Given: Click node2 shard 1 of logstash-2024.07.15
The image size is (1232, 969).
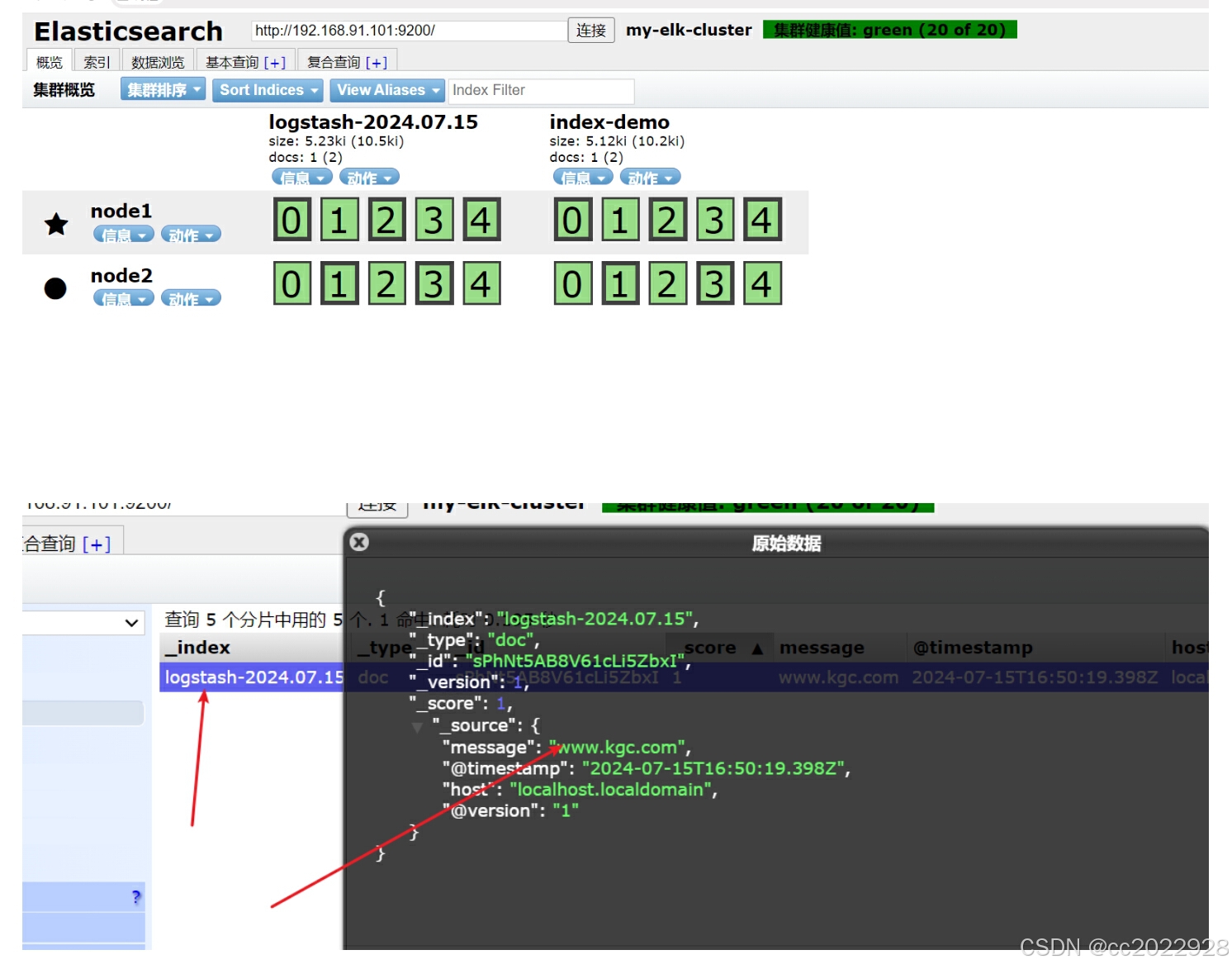Looking at the screenshot, I should [x=339, y=283].
